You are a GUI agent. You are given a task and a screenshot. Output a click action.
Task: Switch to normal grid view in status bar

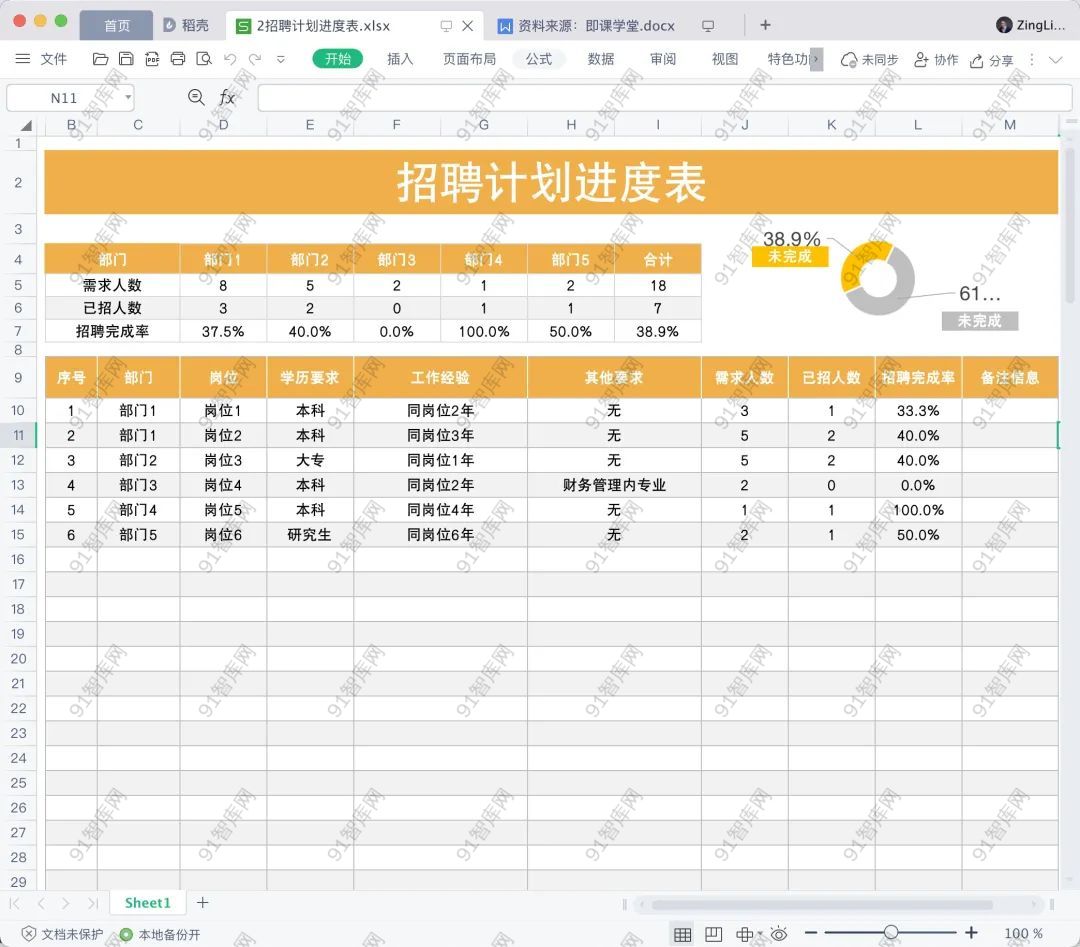[682, 934]
